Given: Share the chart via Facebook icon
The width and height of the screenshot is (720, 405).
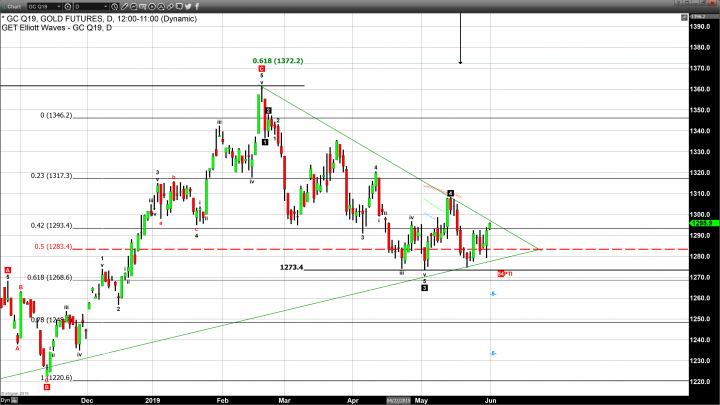Looking at the screenshot, I should [197, 6].
